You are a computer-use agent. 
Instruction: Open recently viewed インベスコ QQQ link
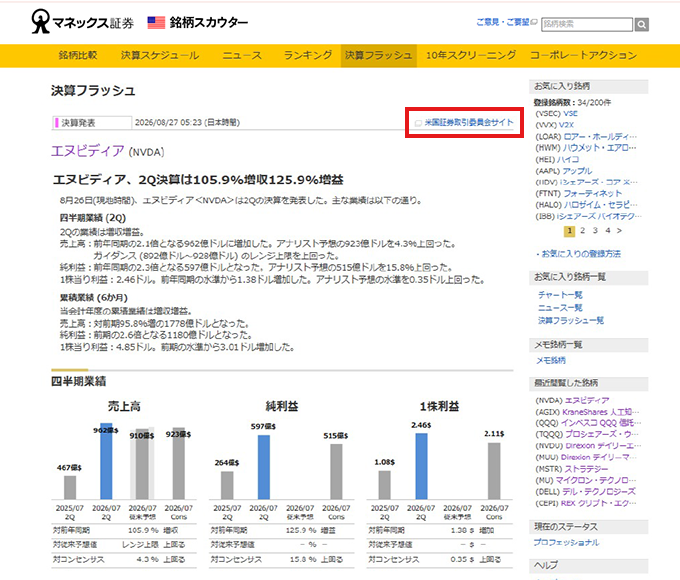point(601,423)
